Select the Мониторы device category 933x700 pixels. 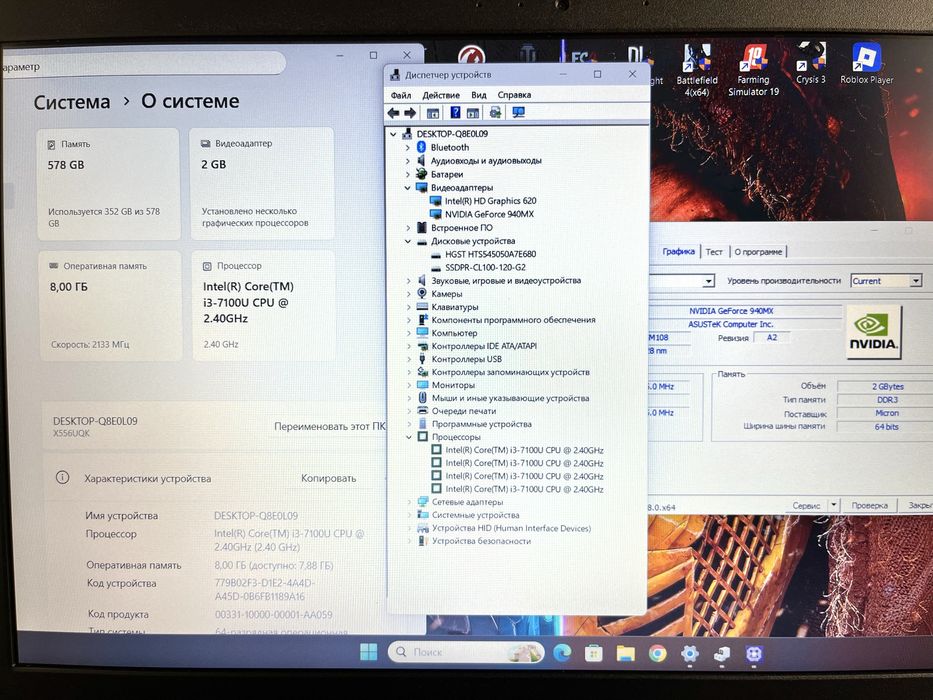coord(453,385)
